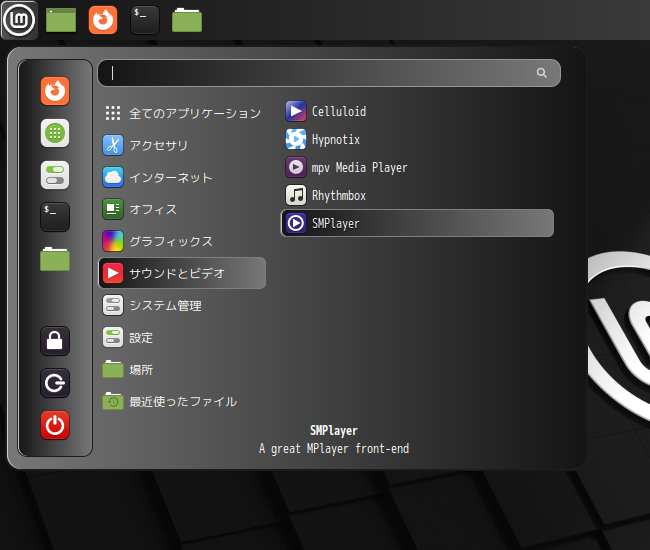
Task: Select サウンドとビデオ category
Action: click(182, 273)
